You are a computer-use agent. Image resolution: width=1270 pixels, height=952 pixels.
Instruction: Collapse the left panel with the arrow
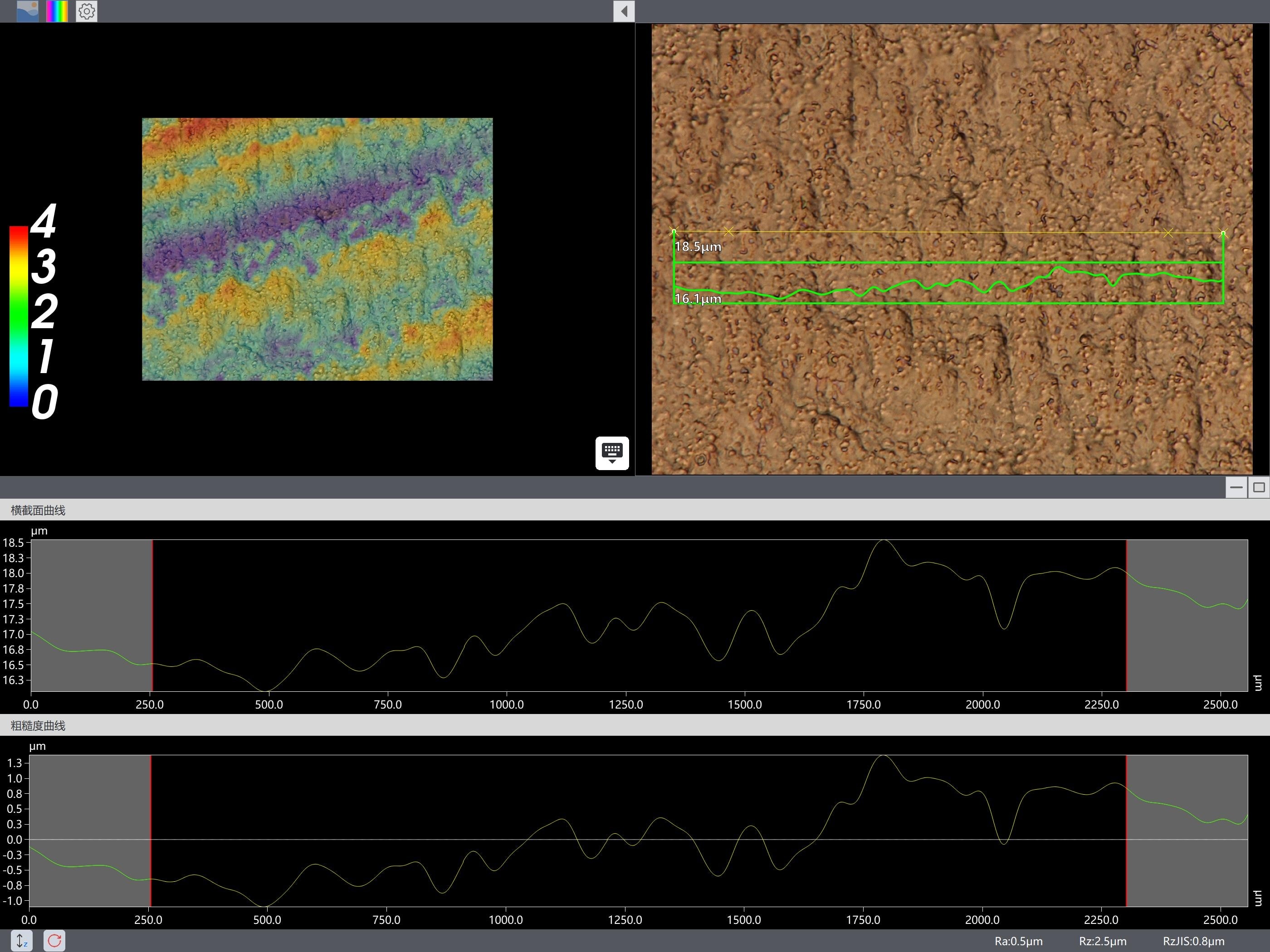[624, 11]
